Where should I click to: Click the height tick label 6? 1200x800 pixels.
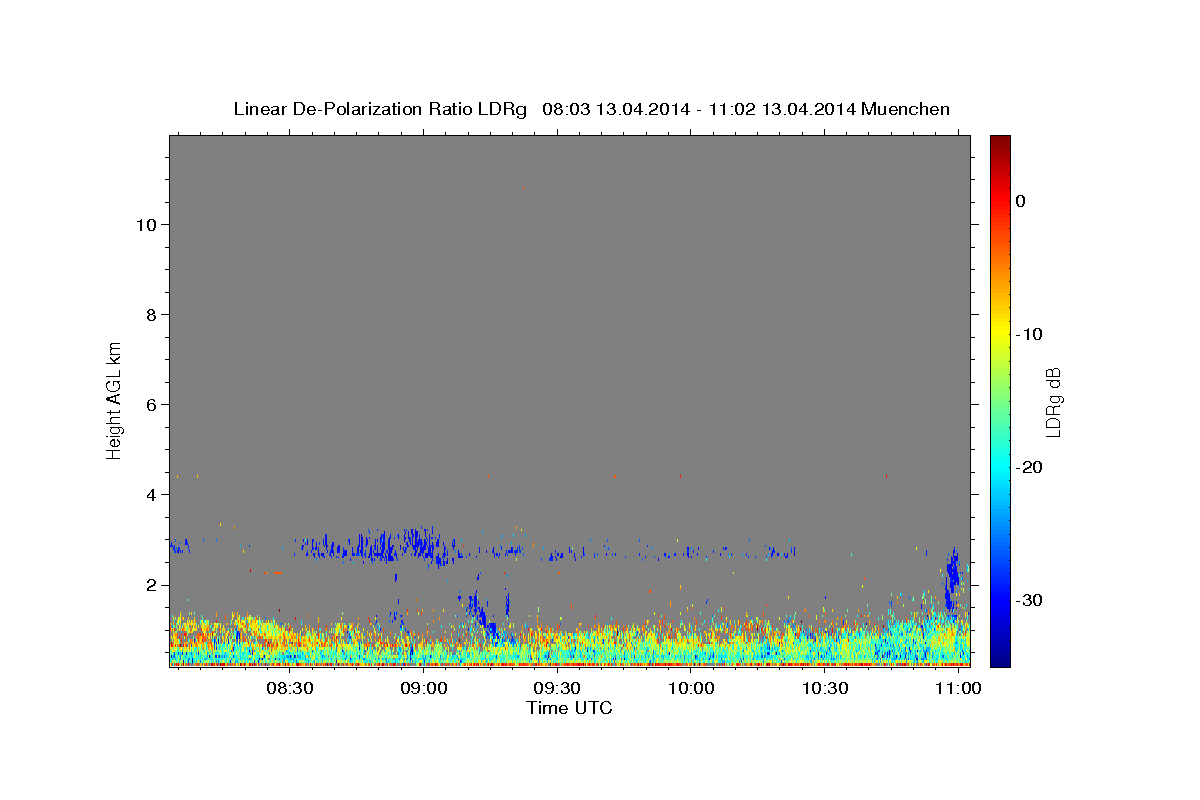(150, 404)
